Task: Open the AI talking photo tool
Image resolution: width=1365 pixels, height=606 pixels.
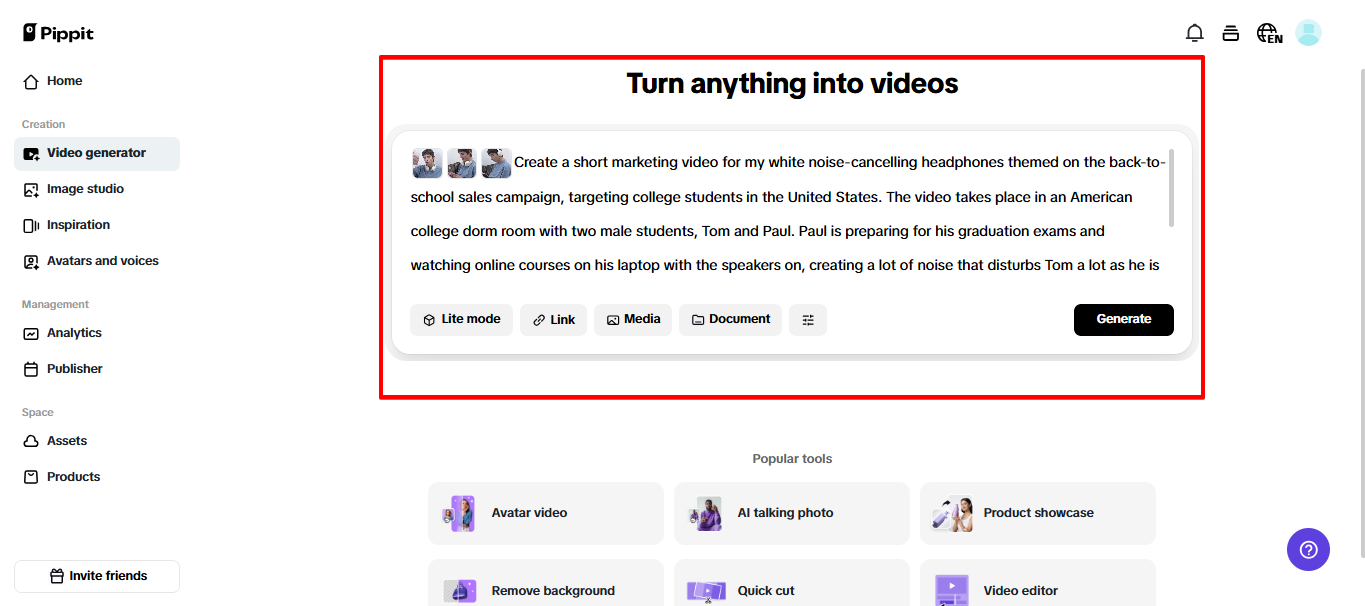Action: pos(791,513)
